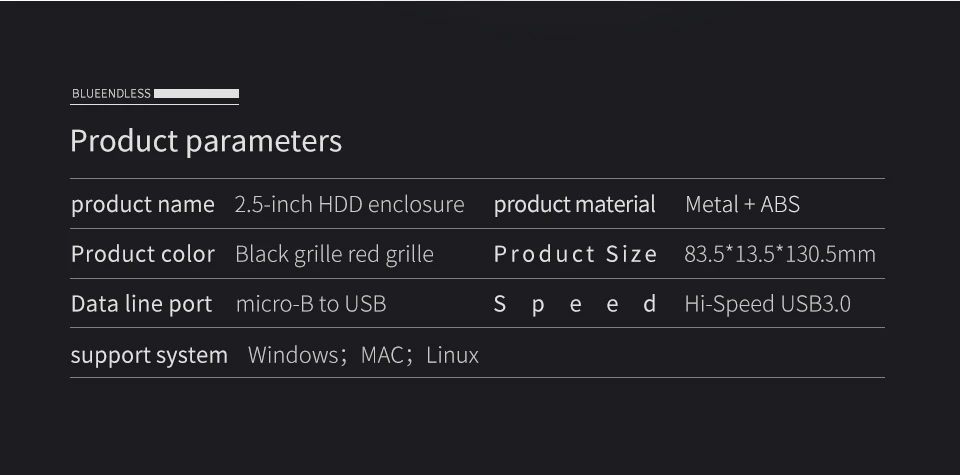Select the 83.5*13.5*130.5mm dimension value
This screenshot has width=960, height=475.
(x=780, y=254)
